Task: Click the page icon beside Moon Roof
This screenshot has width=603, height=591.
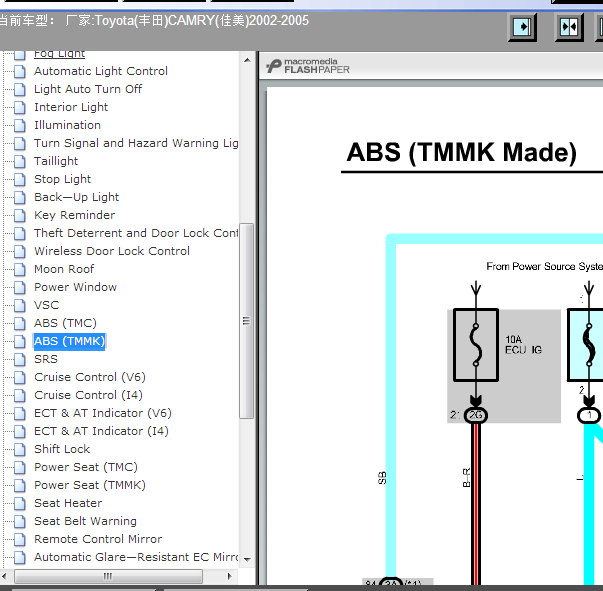Action: (20, 270)
